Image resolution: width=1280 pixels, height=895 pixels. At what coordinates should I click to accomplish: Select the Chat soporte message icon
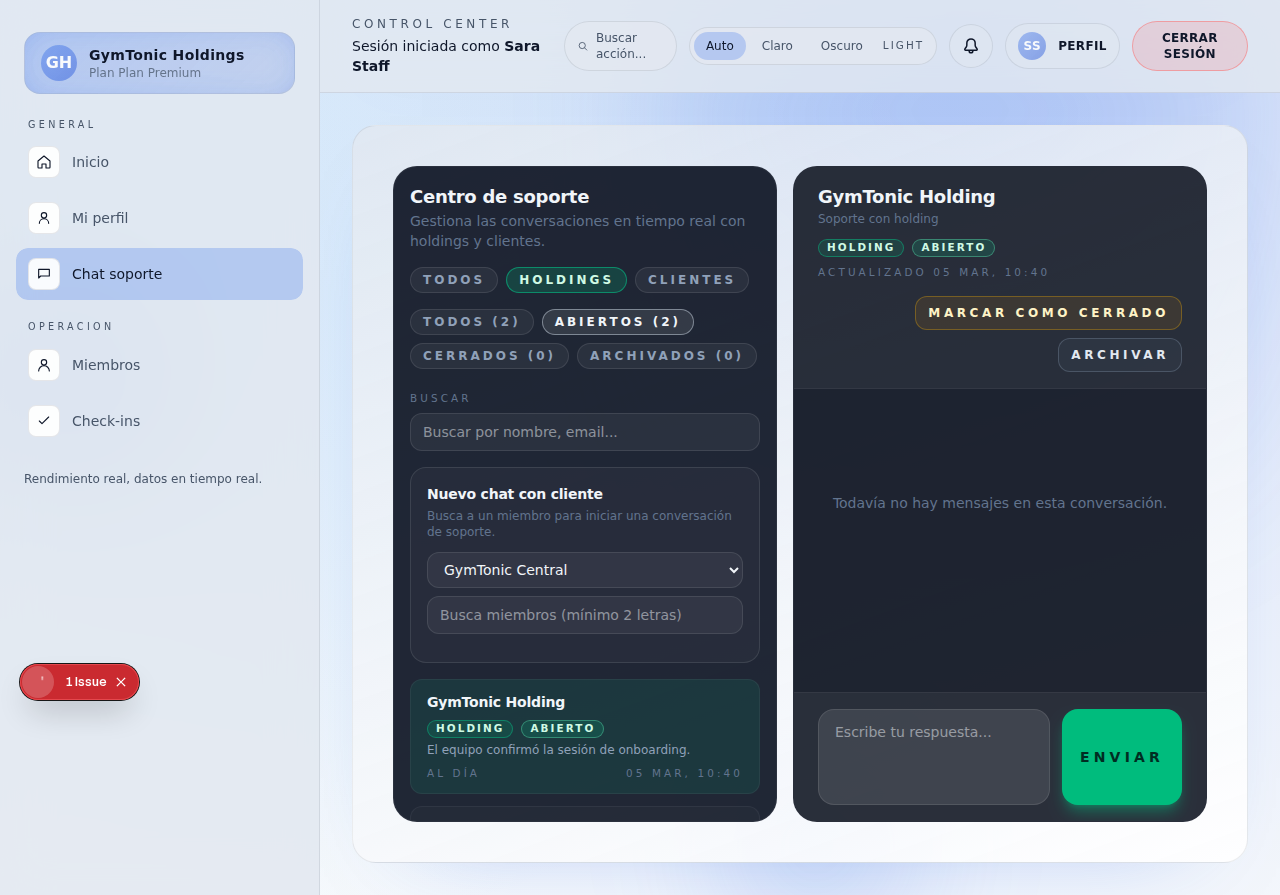pyautogui.click(x=44, y=274)
